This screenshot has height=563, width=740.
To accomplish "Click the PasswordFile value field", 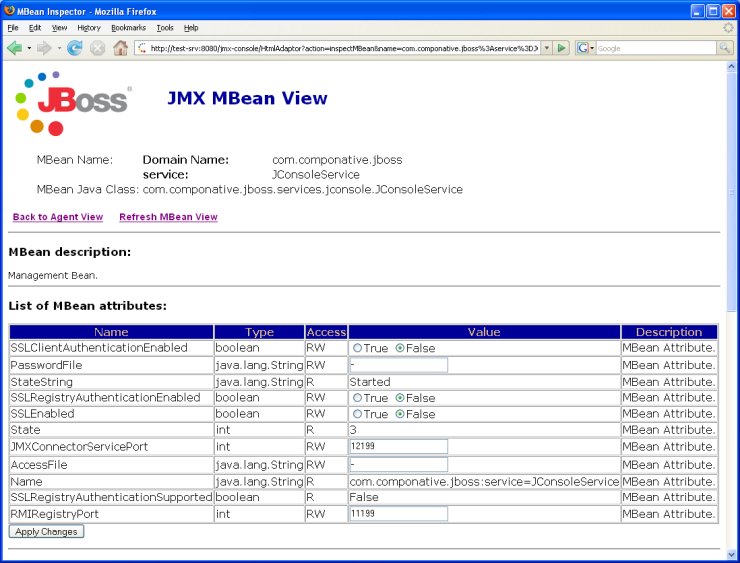I will pyautogui.click(x=398, y=365).
